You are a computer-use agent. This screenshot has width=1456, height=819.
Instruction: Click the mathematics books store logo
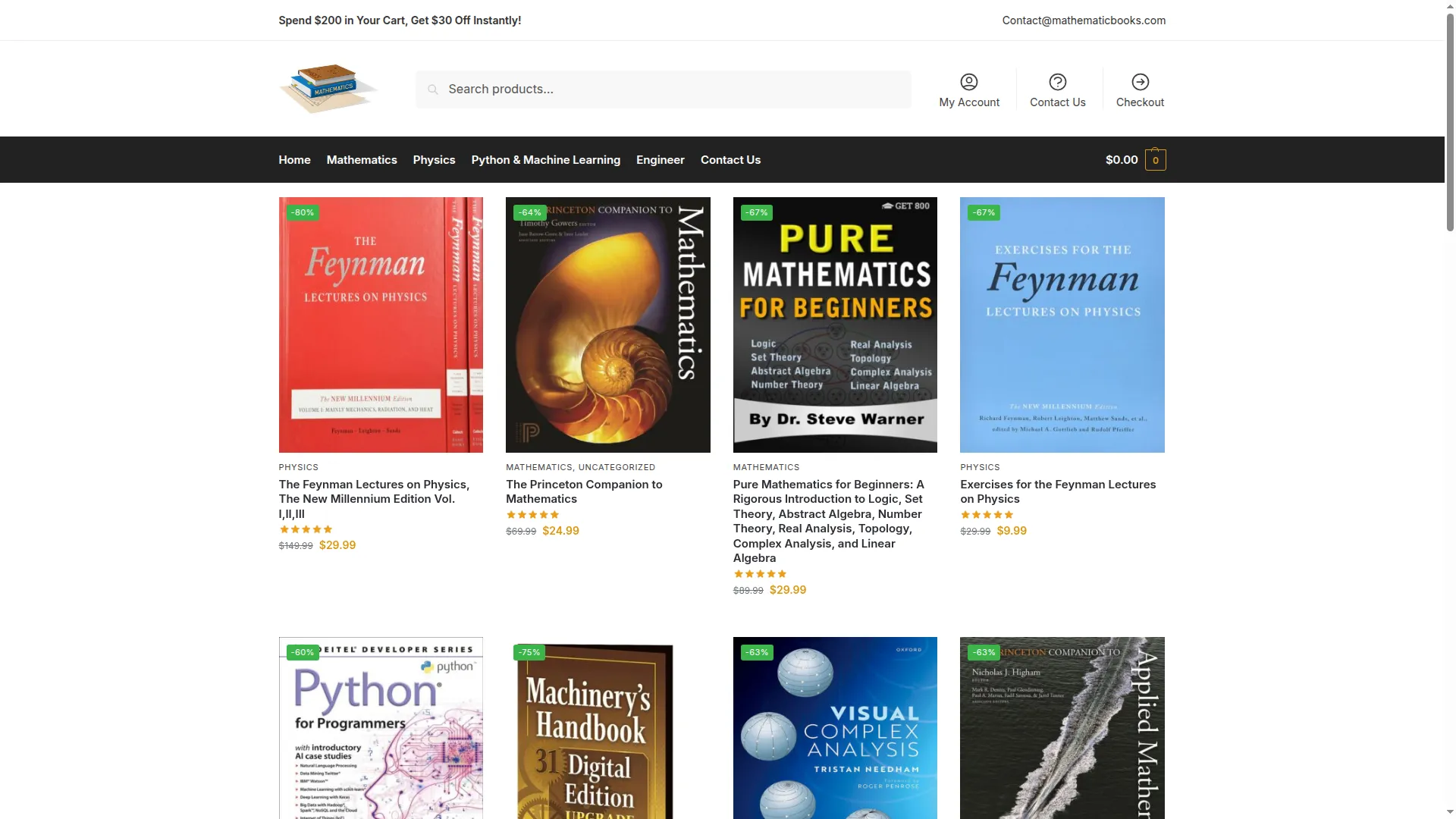(328, 89)
